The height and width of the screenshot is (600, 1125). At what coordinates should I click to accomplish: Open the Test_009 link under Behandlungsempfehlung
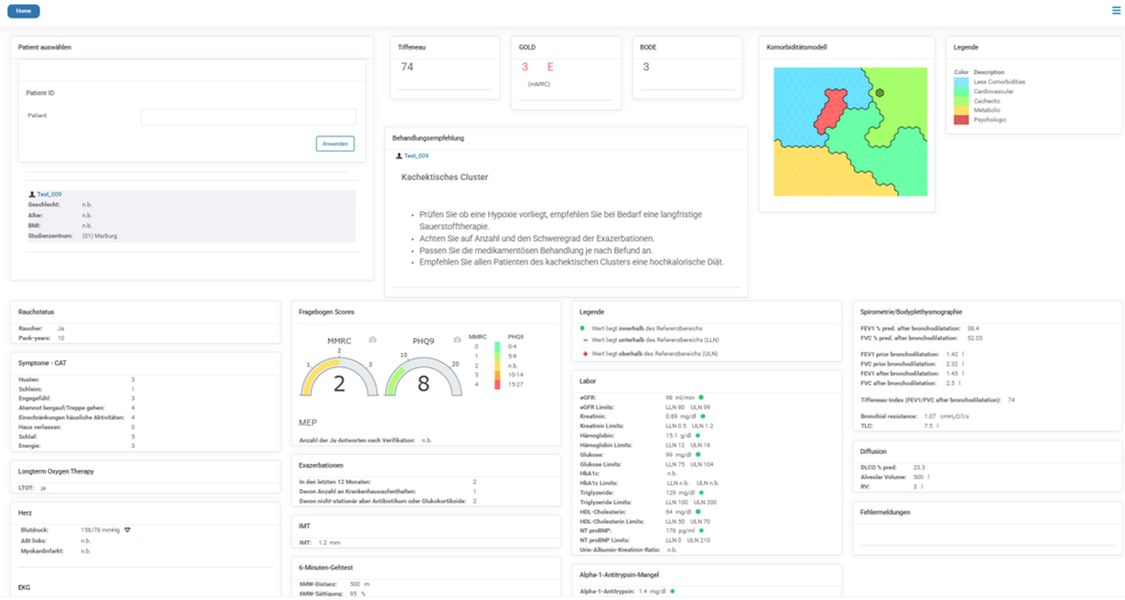click(416, 156)
